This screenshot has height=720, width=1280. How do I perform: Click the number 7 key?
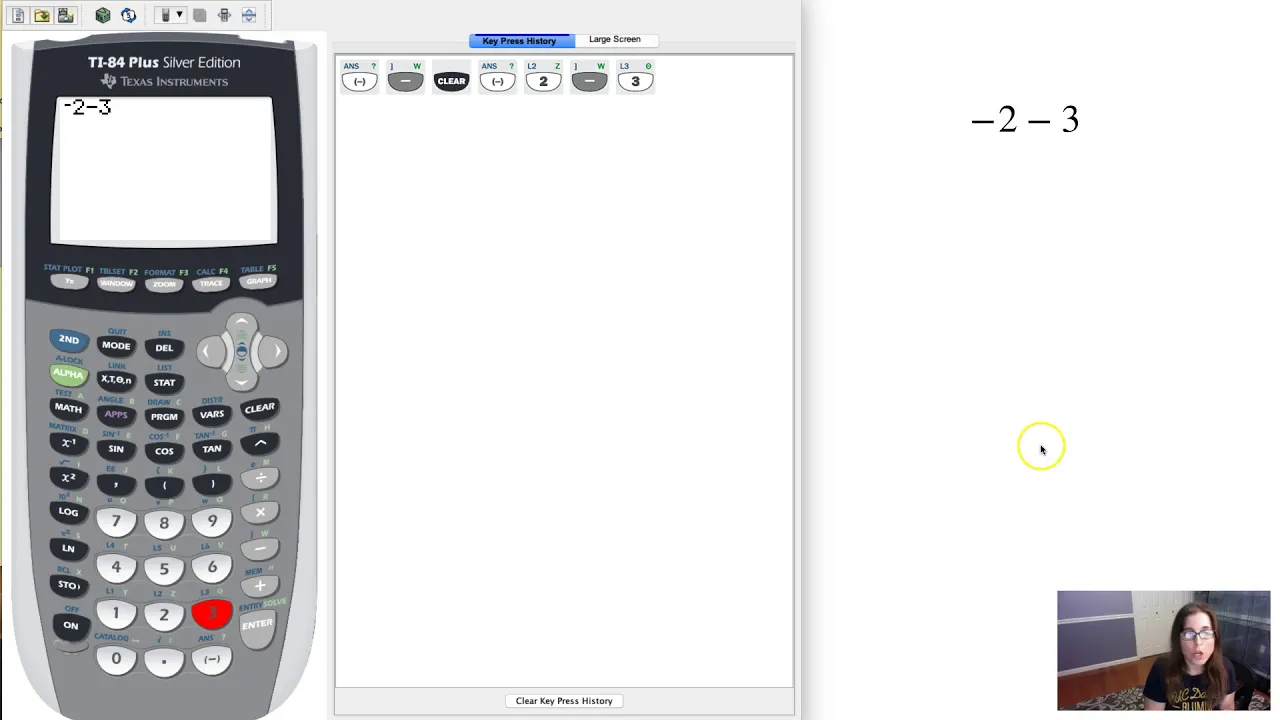116,521
